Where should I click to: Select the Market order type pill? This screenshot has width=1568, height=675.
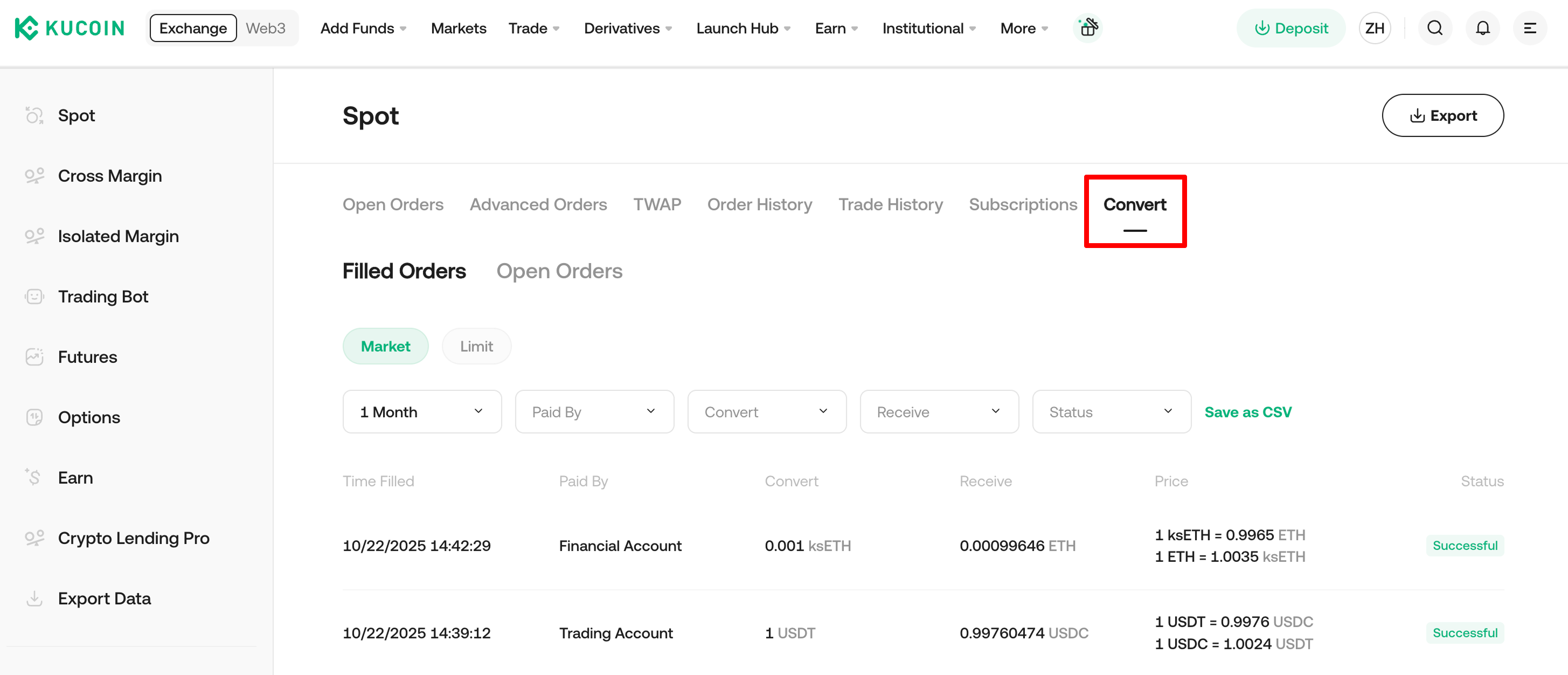click(x=385, y=346)
